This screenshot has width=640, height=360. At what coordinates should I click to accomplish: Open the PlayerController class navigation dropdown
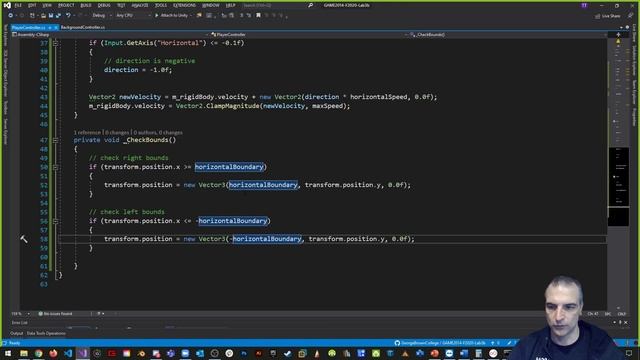(309, 35)
